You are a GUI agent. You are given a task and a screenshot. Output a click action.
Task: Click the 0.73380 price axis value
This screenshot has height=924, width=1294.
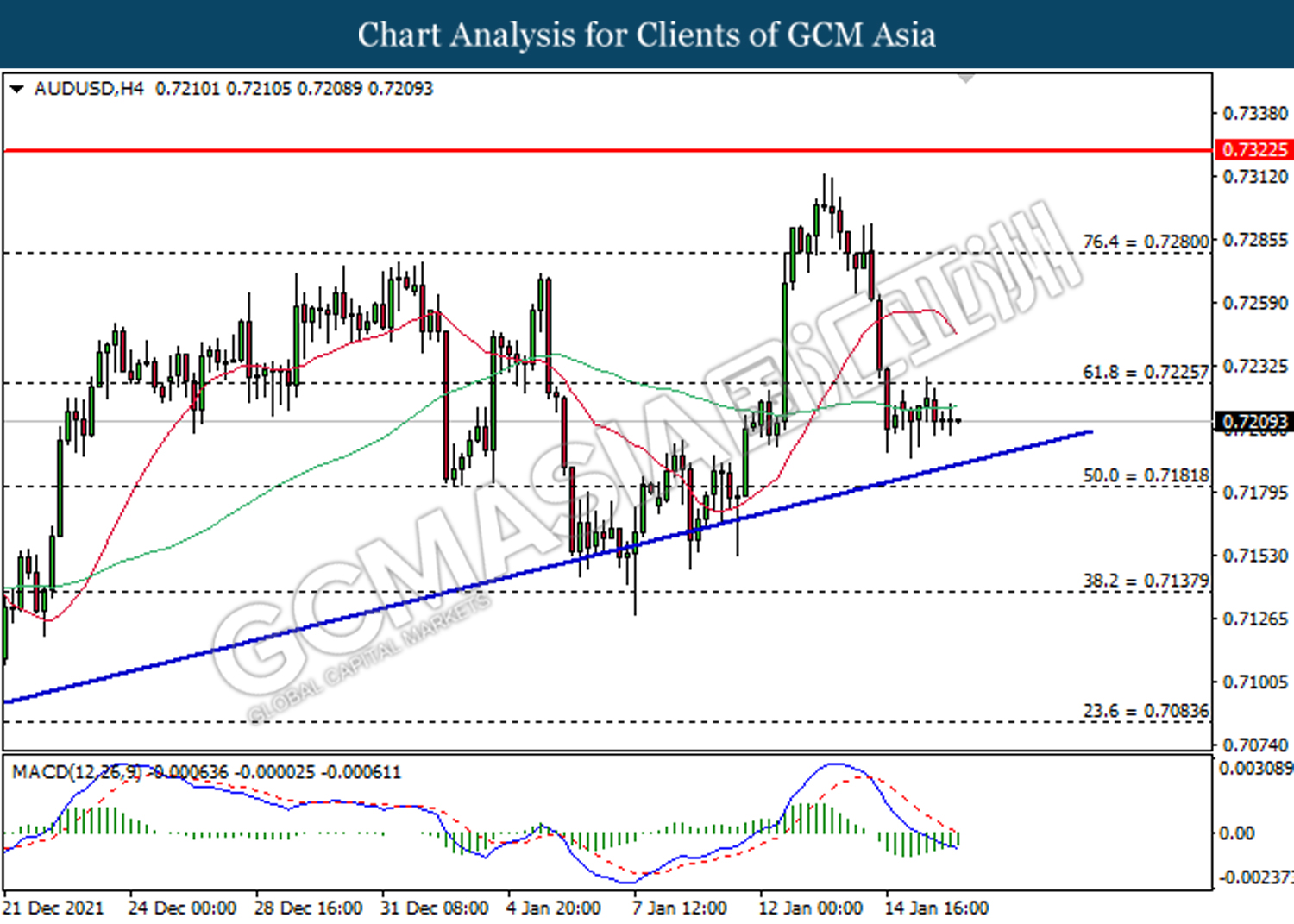pos(1255,114)
